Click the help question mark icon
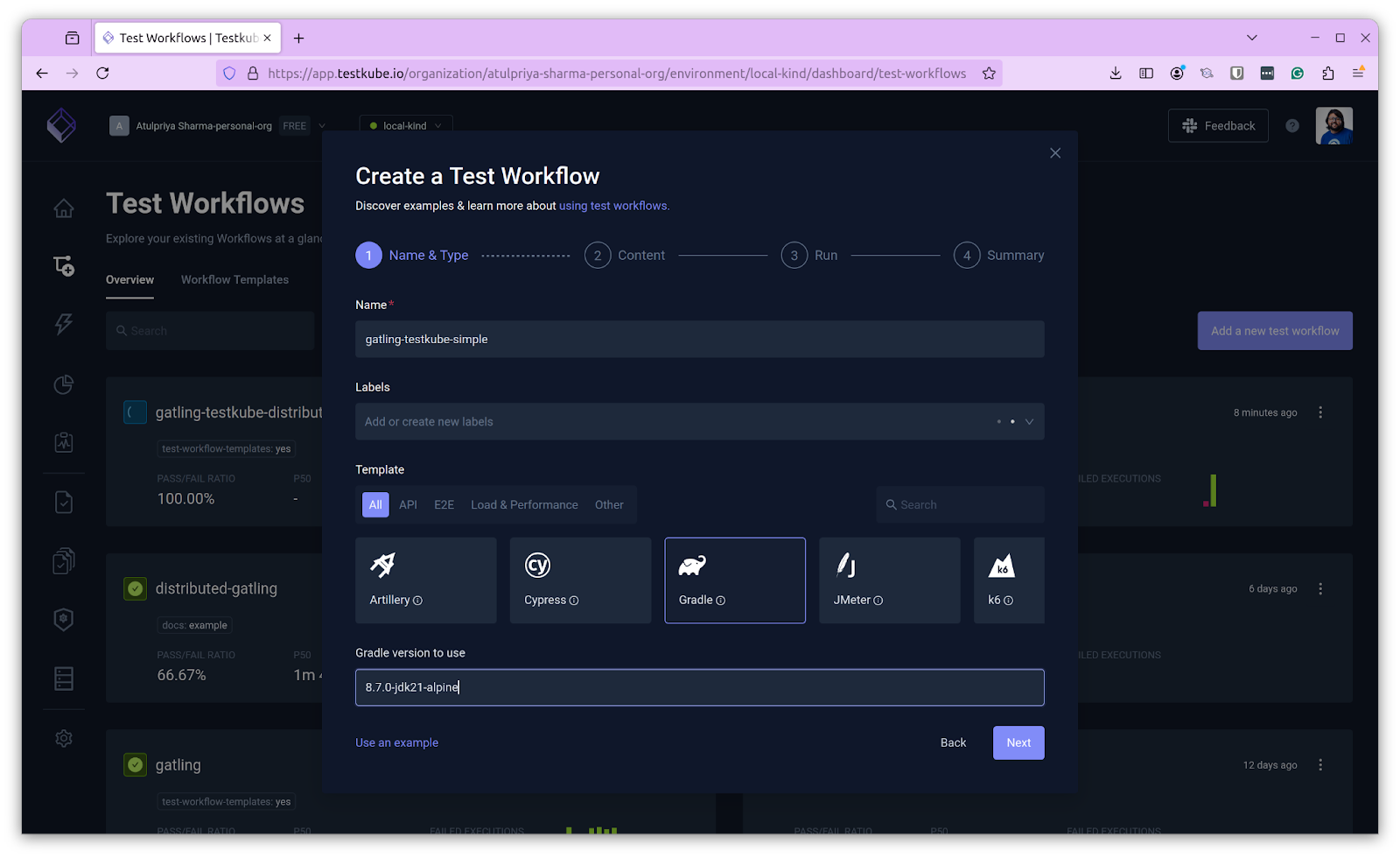 pyautogui.click(x=1292, y=126)
